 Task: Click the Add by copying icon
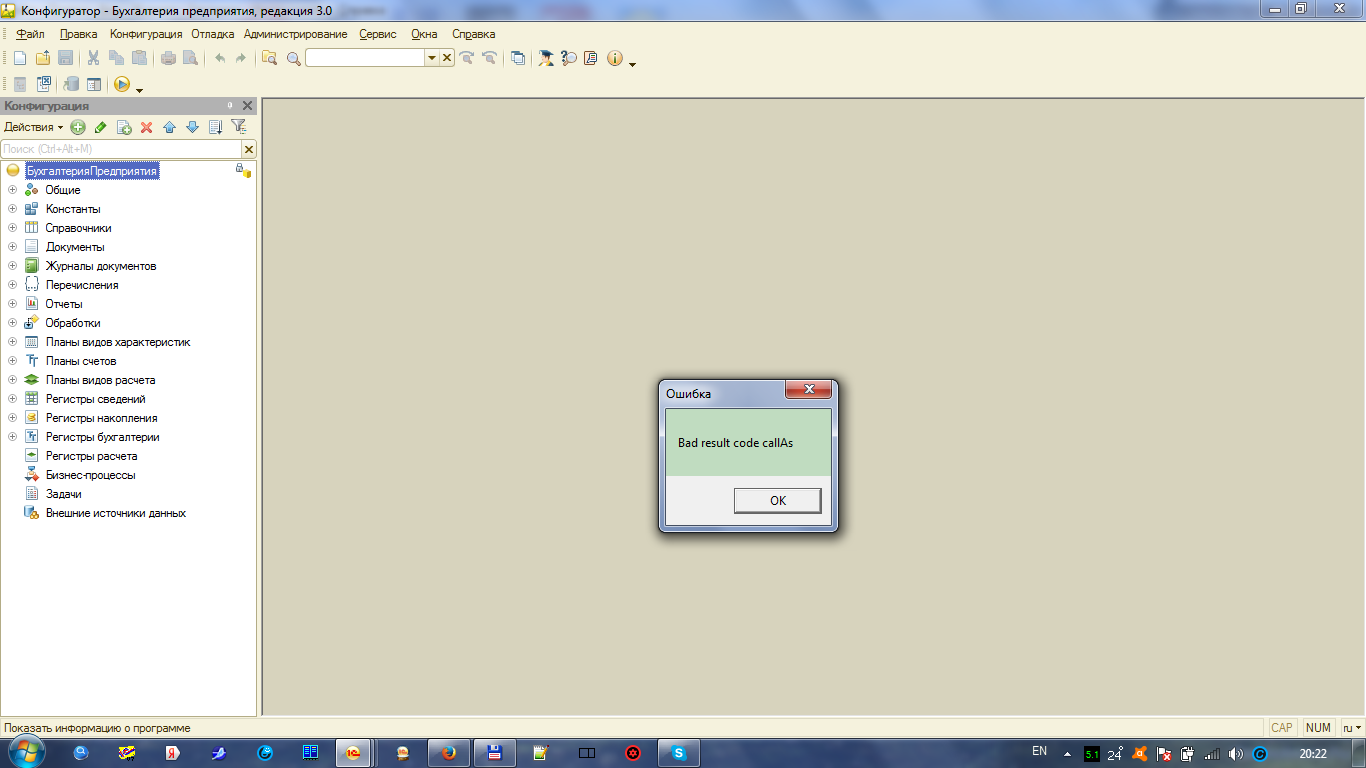coord(124,127)
